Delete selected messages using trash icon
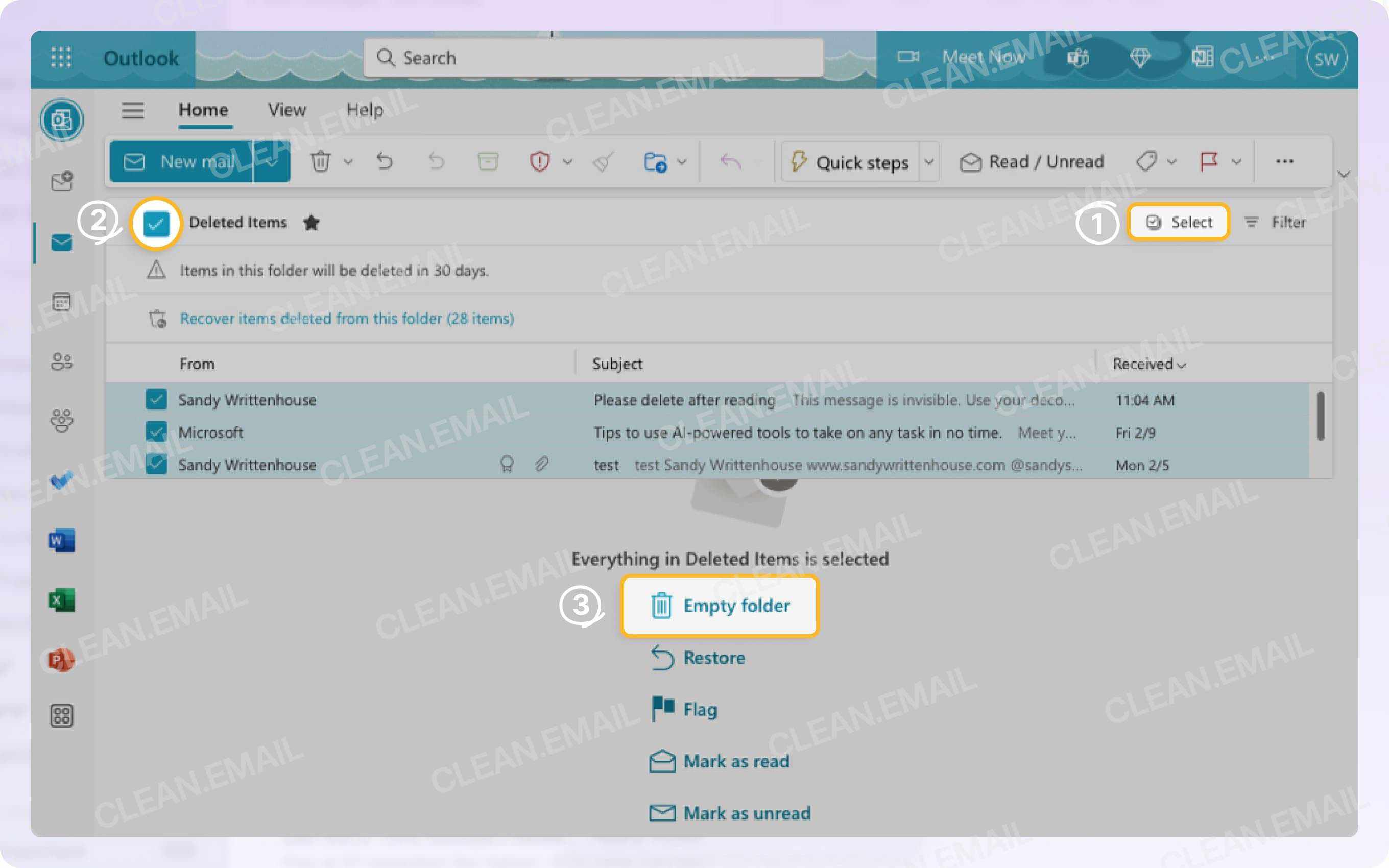This screenshot has height=868, width=1389. point(320,161)
